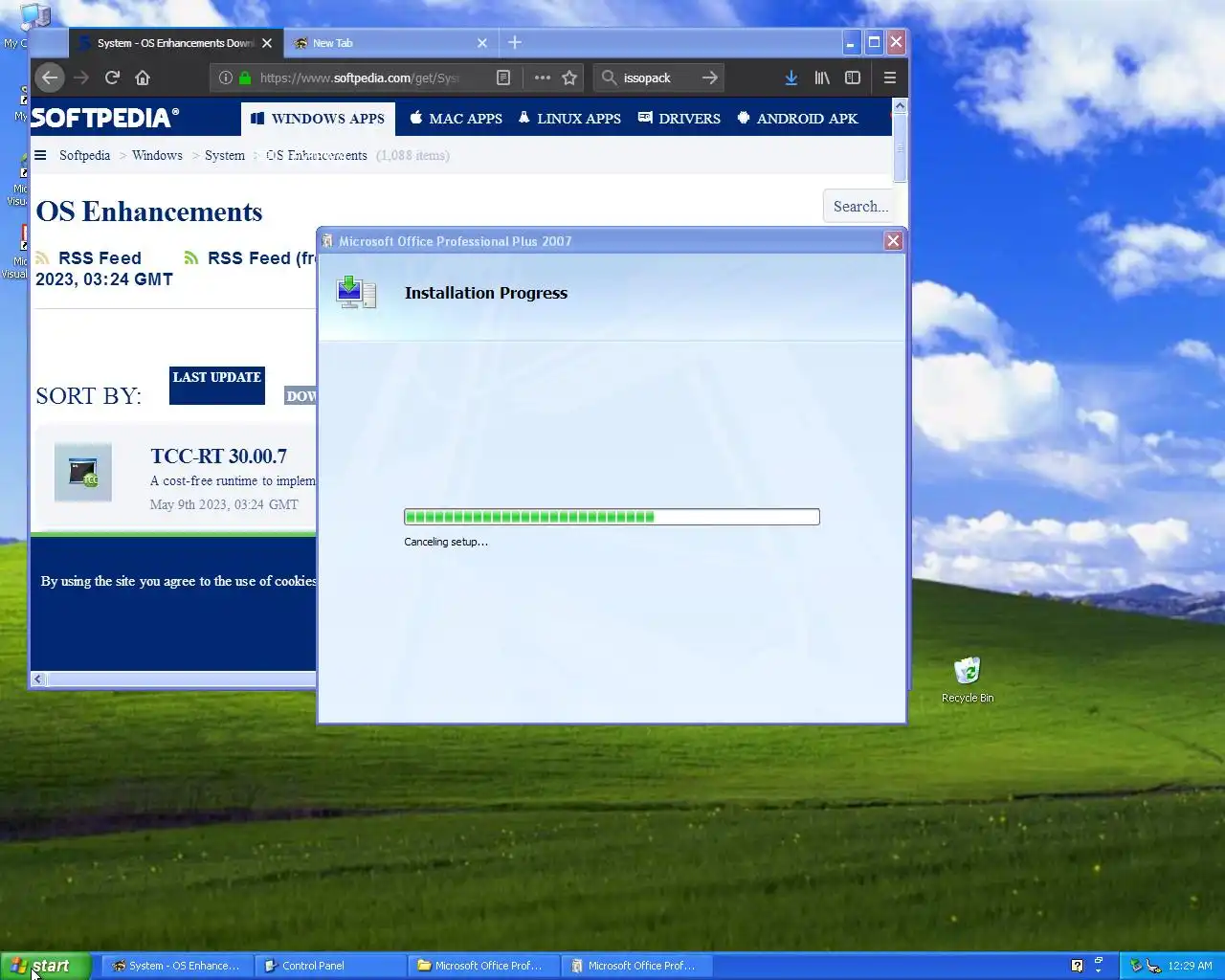The width and height of the screenshot is (1225, 980).
Task: Click the first RSS Feed link
Action: tap(100, 257)
